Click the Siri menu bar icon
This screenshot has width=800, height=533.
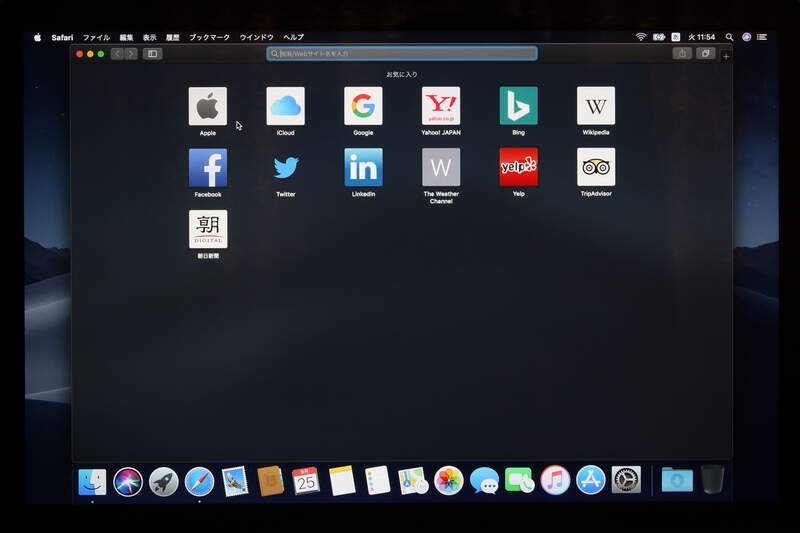(746, 37)
